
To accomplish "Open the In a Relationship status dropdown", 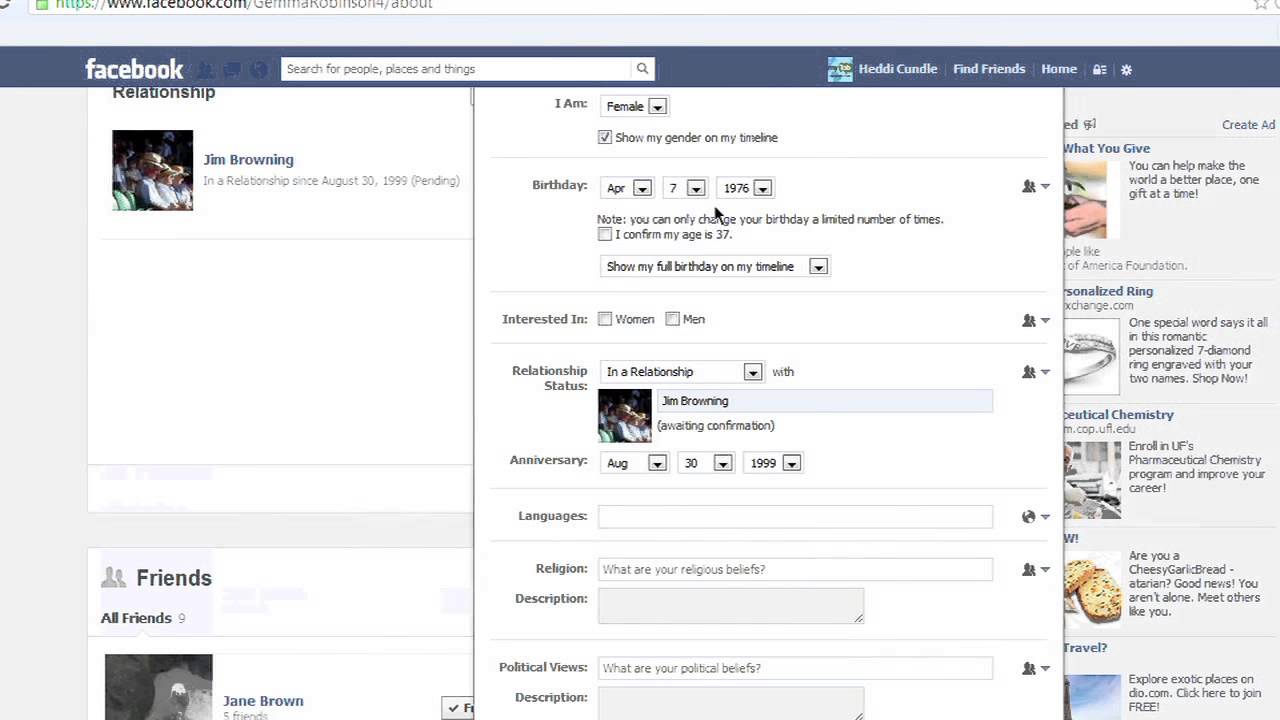I will [682, 371].
